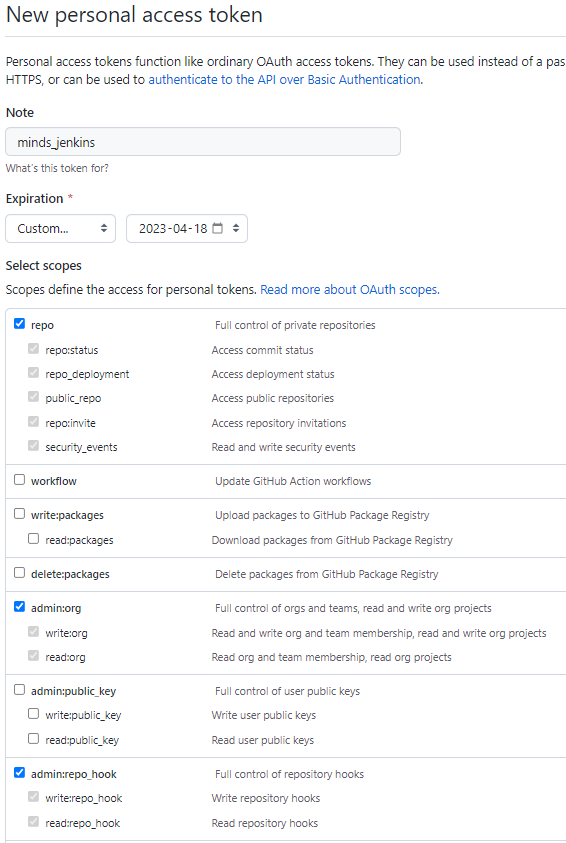566x843 pixels.
Task: Select the write:public_key checkbox
Action: coord(33,714)
